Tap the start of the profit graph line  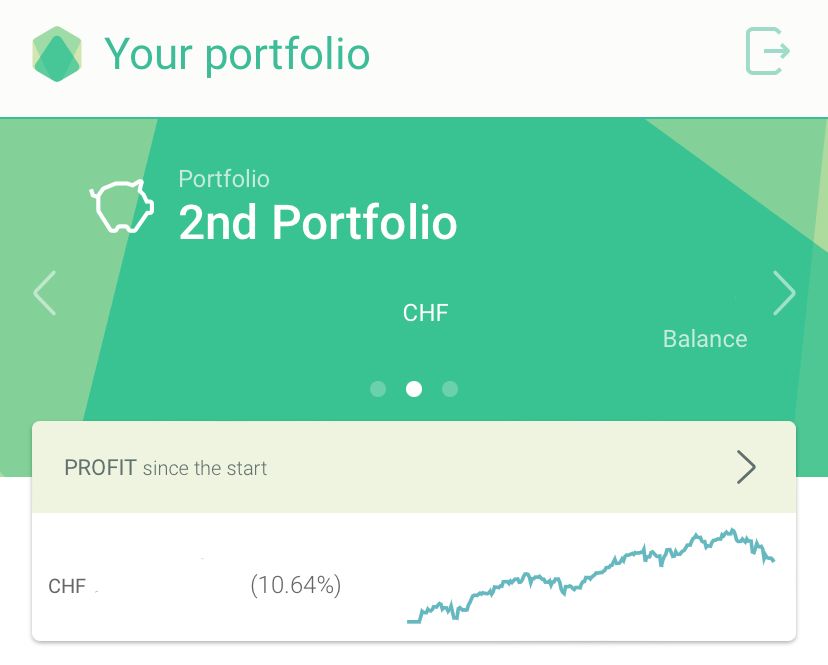[x=412, y=622]
